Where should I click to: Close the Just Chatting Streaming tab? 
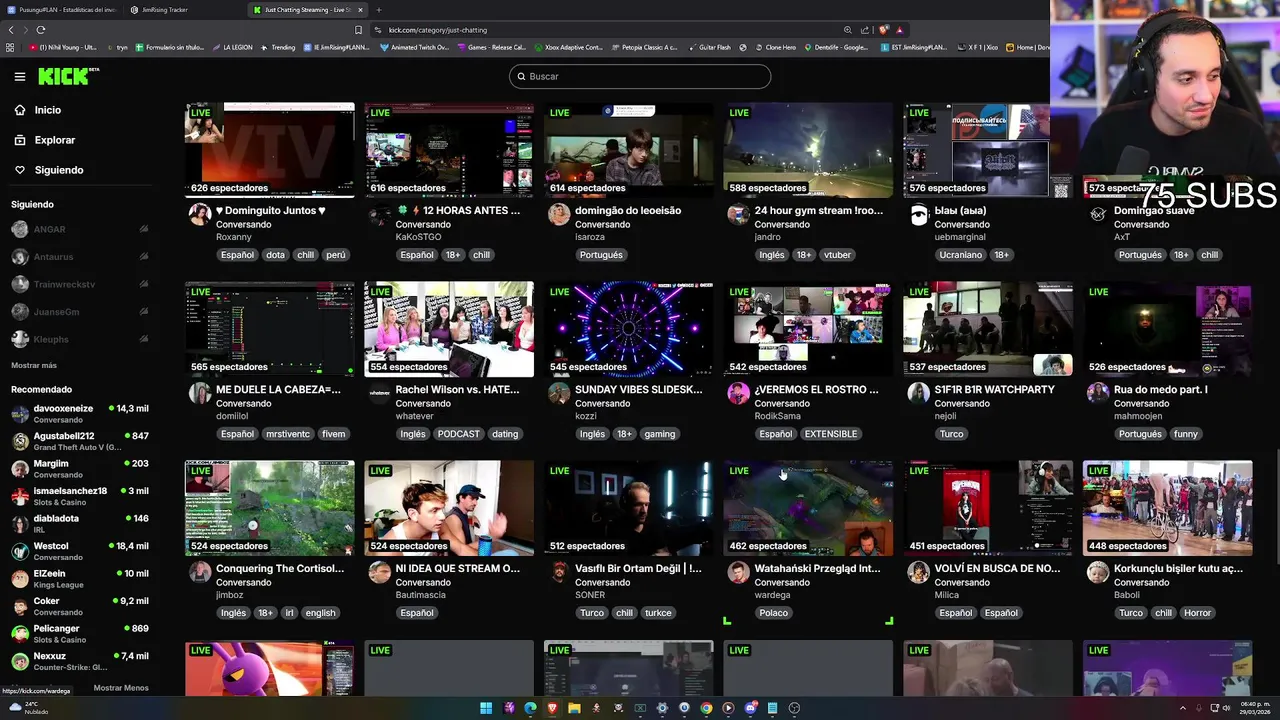[x=360, y=10]
